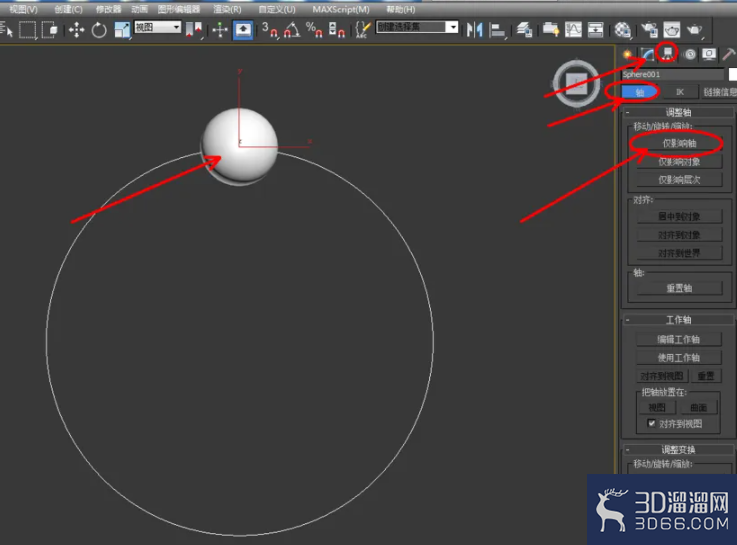Image resolution: width=737 pixels, height=545 pixels.
Task: Choose the rectangular selection region tool
Action: click(x=28, y=30)
